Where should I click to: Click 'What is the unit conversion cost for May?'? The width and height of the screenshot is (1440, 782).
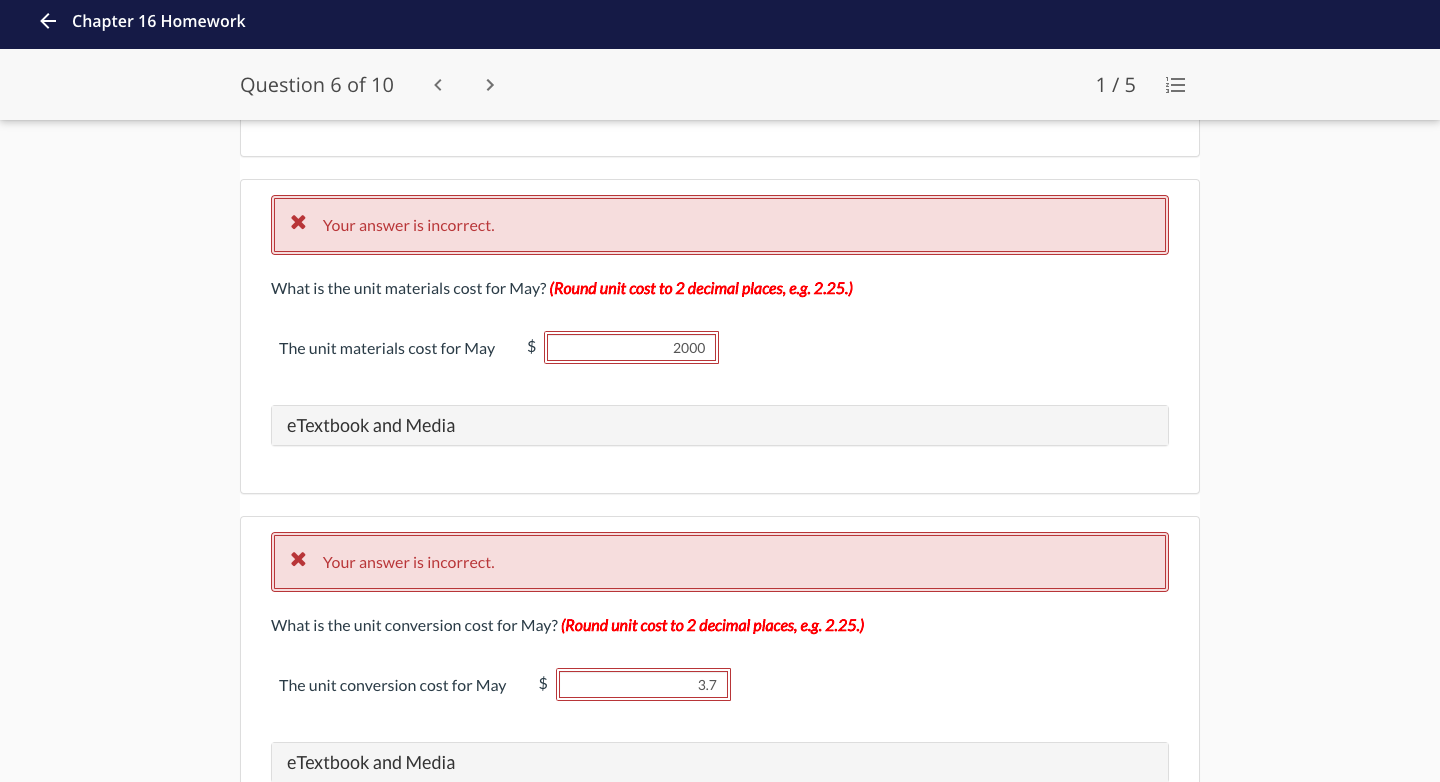(x=415, y=626)
